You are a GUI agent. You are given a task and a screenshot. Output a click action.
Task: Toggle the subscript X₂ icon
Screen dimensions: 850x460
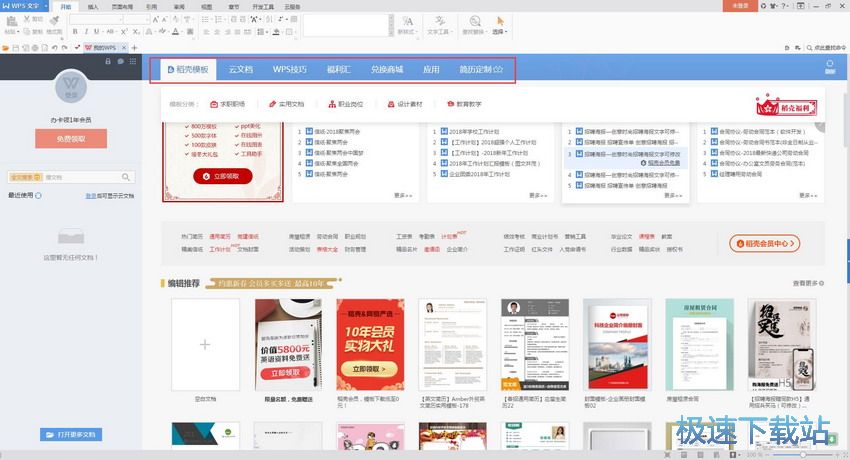click(x=136, y=32)
